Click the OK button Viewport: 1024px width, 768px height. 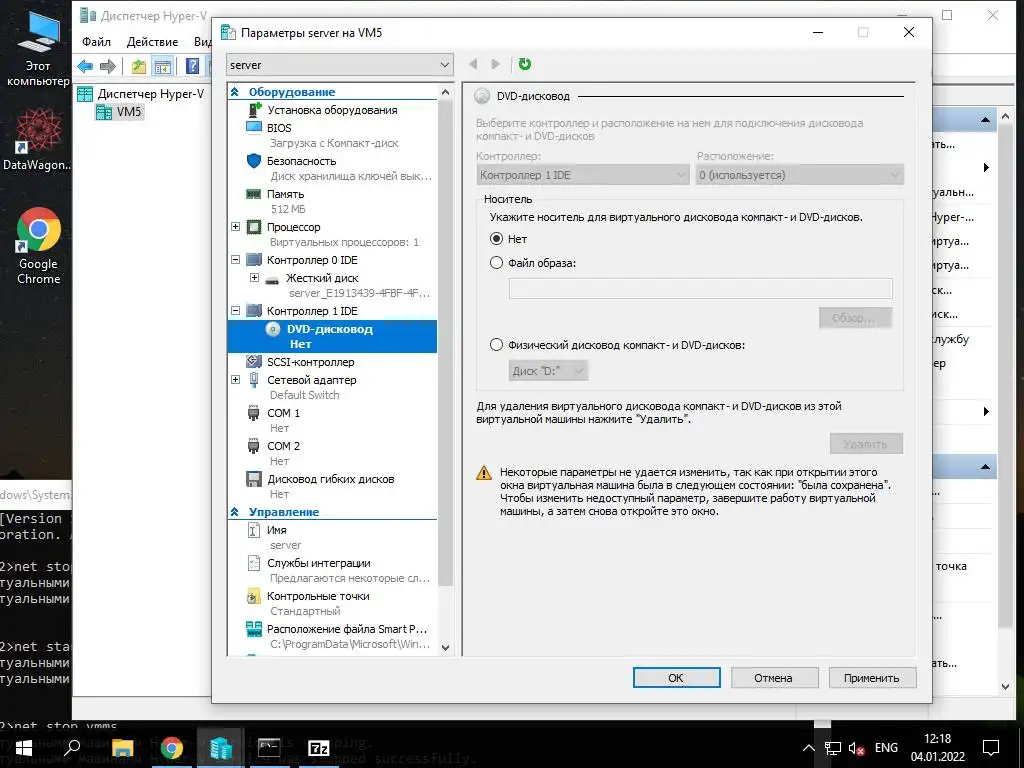[677, 678]
